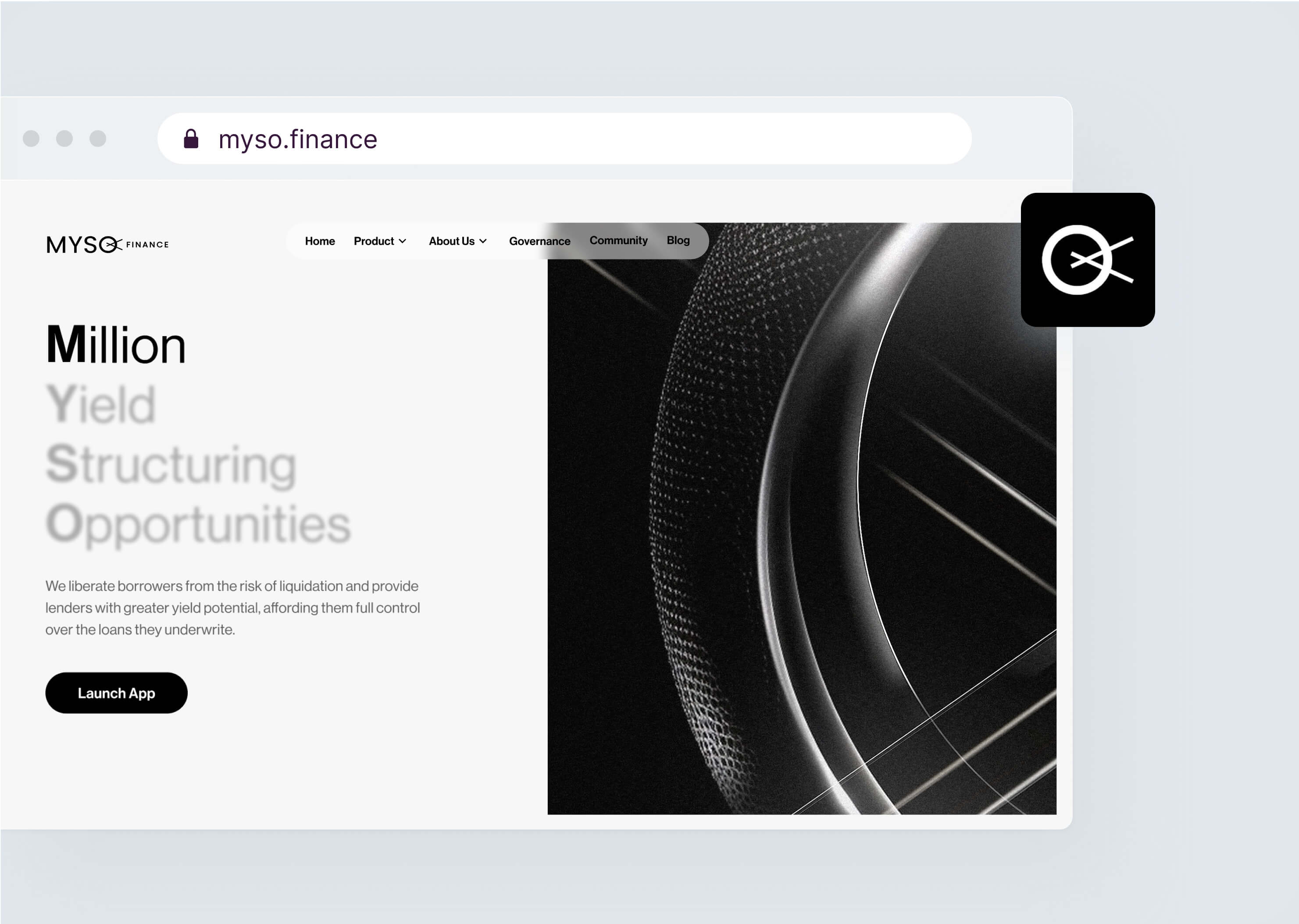Expand the Product dropdown chevron

coord(403,241)
